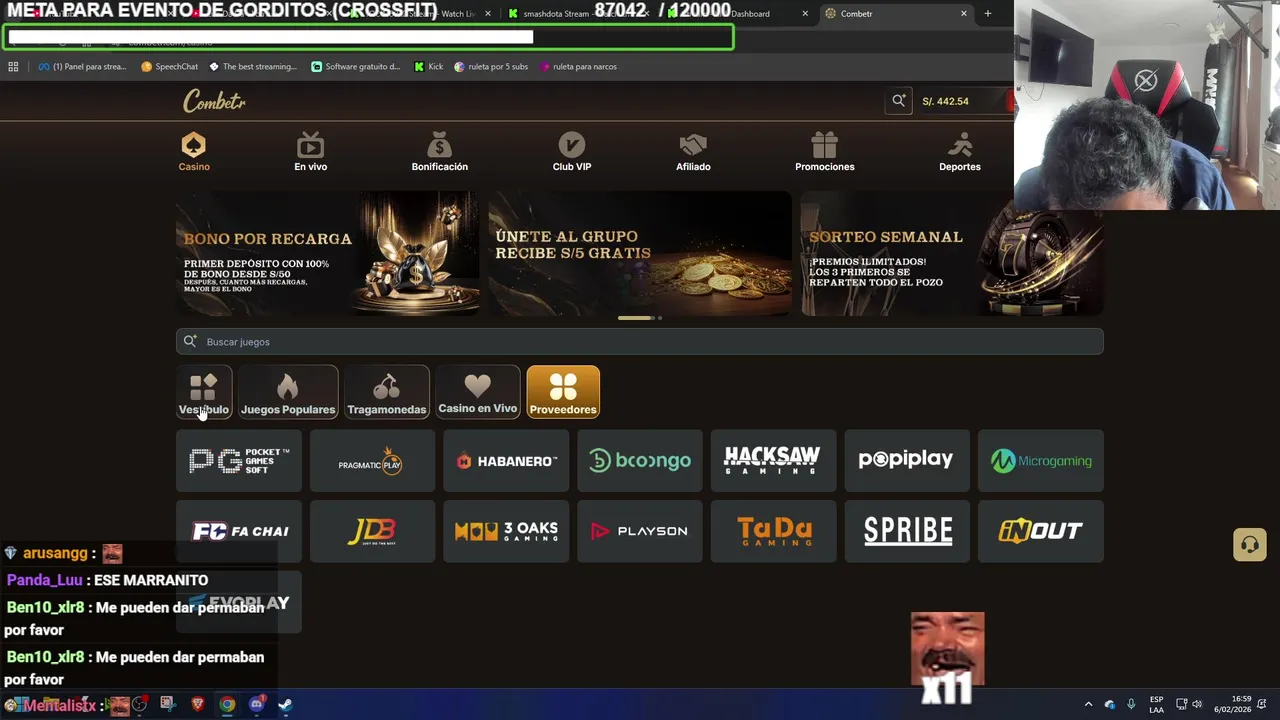The image size is (1280, 720).
Task: Open Google Chrome from taskbar
Action: pyautogui.click(x=227, y=704)
